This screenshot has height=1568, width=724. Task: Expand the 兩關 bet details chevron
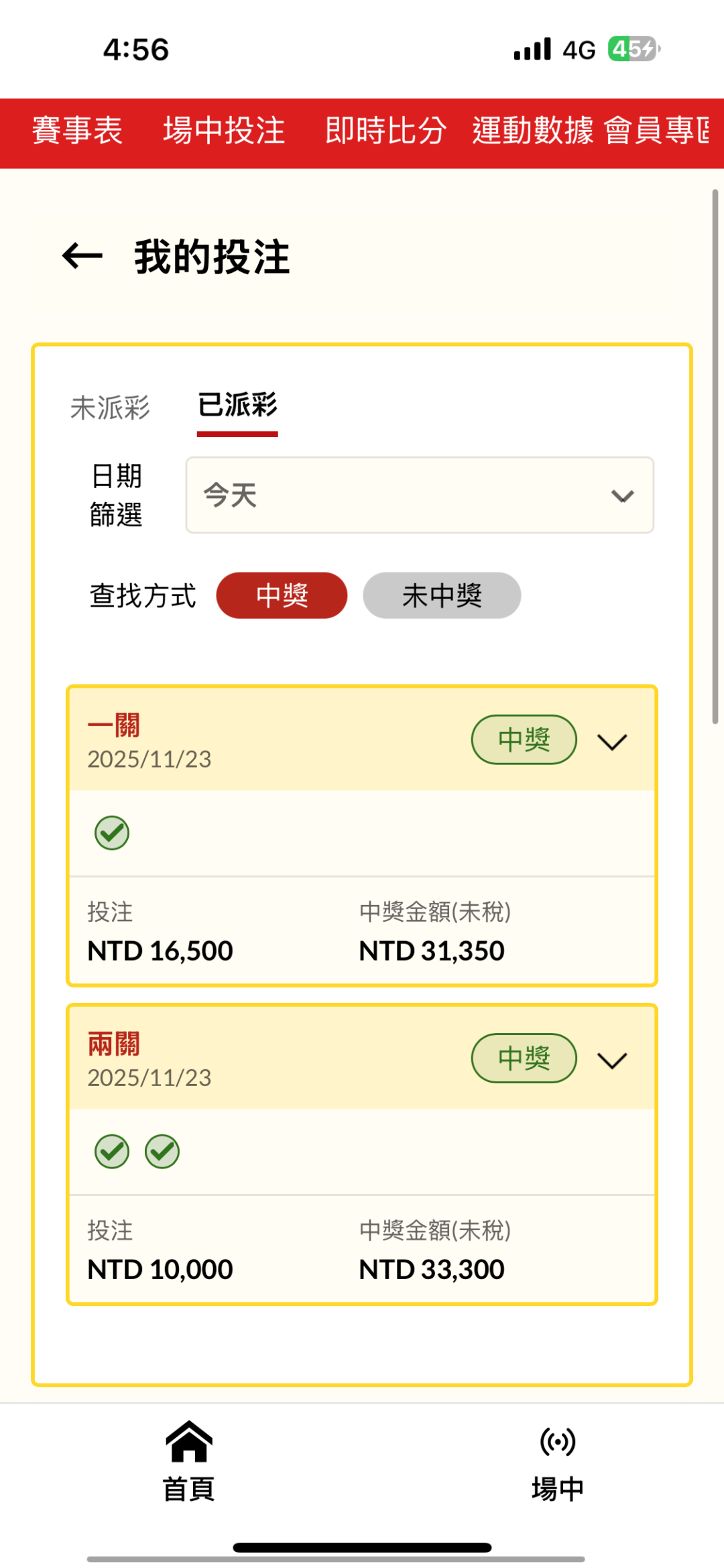[x=612, y=1060]
